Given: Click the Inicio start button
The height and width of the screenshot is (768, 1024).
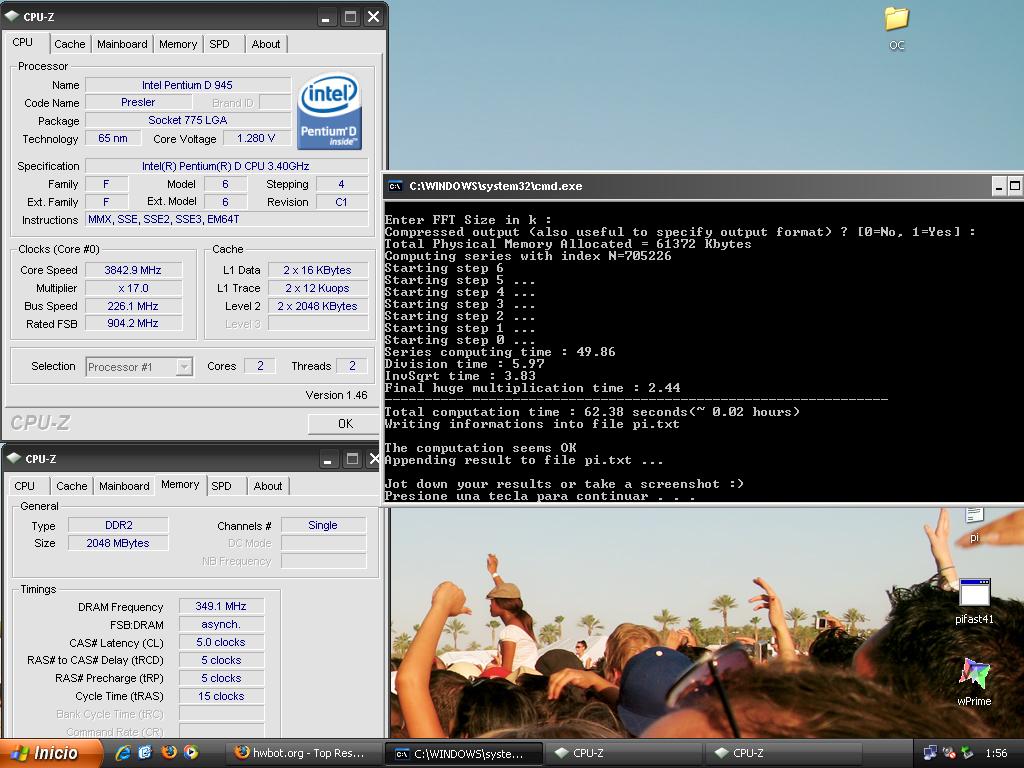Looking at the screenshot, I should [x=51, y=753].
